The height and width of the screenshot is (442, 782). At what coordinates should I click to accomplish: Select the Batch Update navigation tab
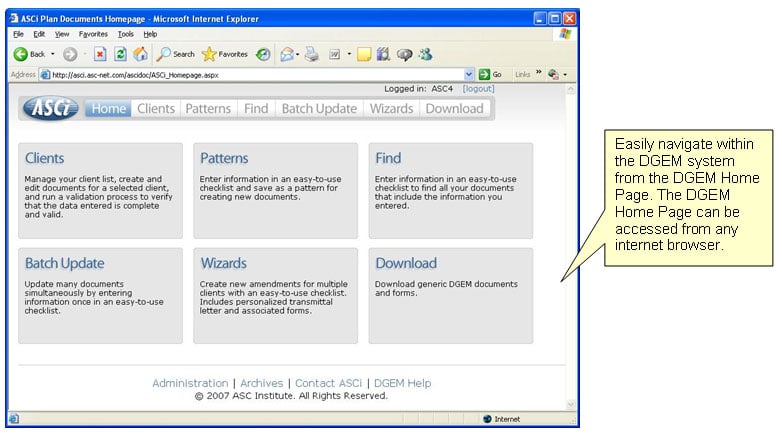(x=319, y=108)
